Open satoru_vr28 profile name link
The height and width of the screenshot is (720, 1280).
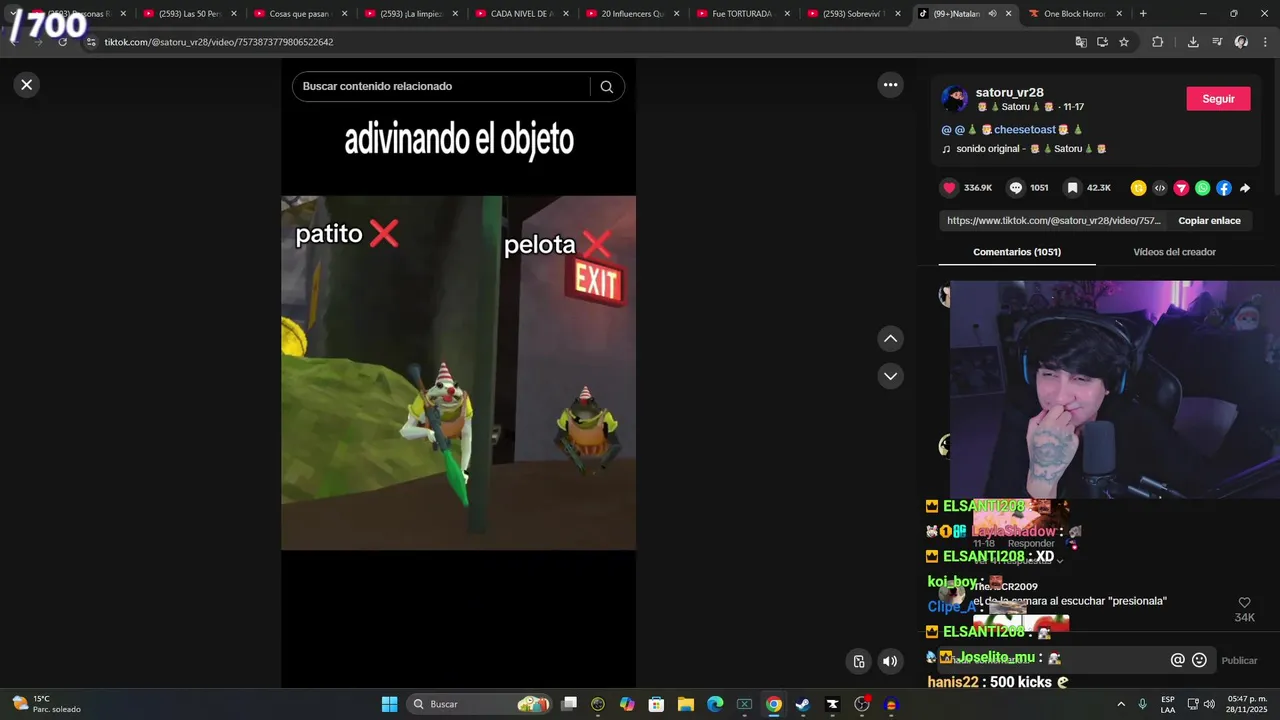1009,93
